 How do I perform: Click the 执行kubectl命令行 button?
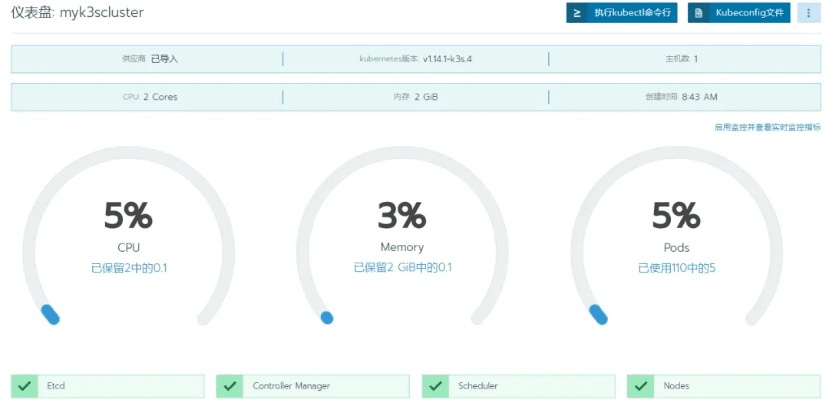coord(622,13)
